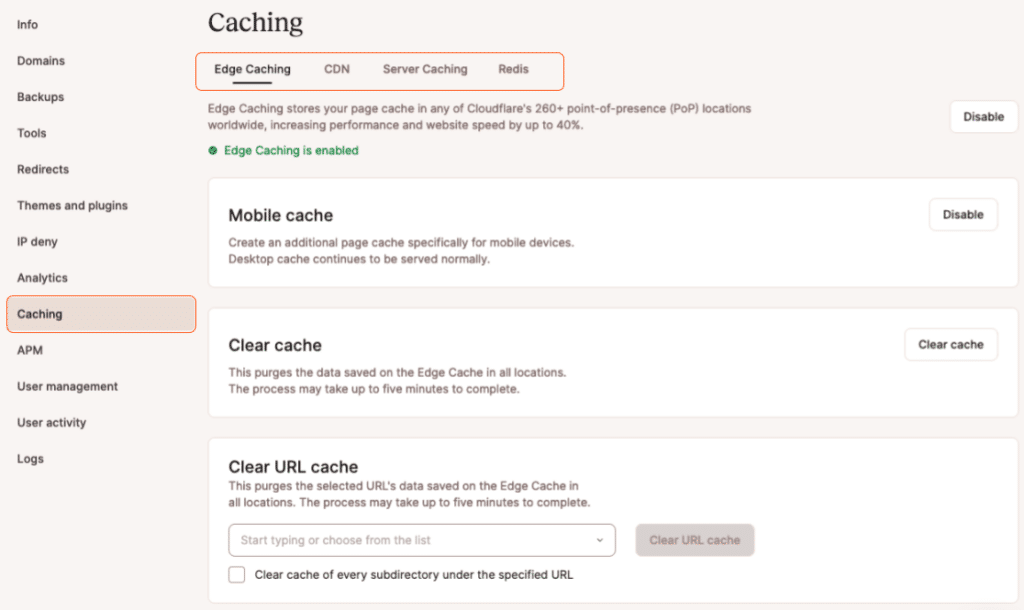The width and height of the screenshot is (1024, 610).
Task: Navigate to Domains in the sidebar
Action: pos(40,61)
